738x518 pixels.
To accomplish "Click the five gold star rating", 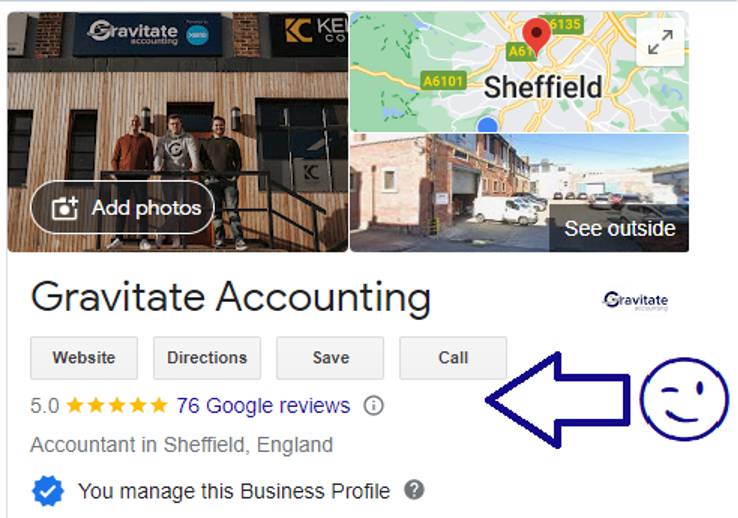I will coord(117,405).
